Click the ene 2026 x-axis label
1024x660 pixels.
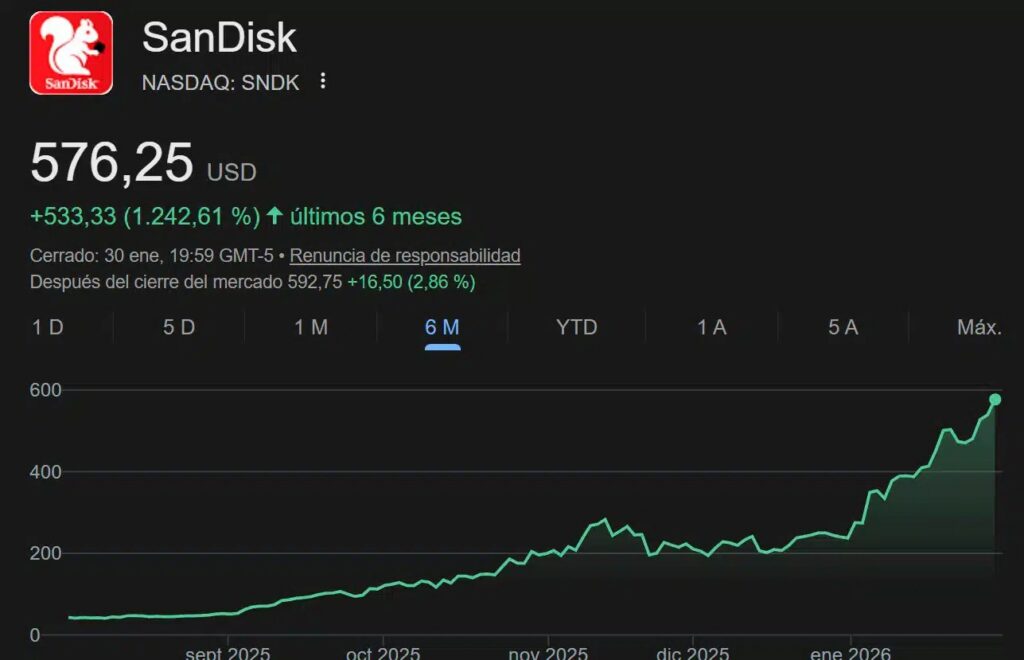pos(850,653)
